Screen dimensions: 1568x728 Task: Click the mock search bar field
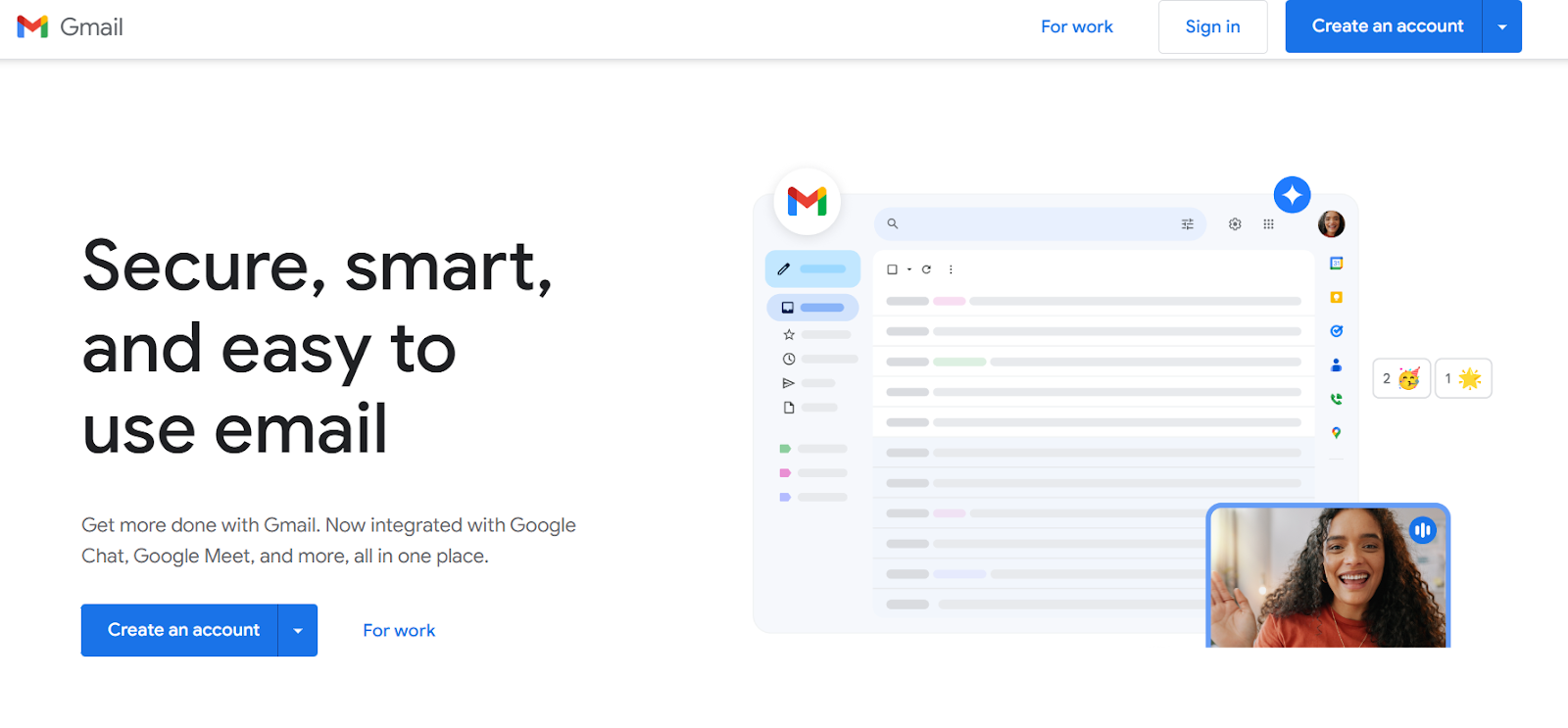pos(1040,224)
